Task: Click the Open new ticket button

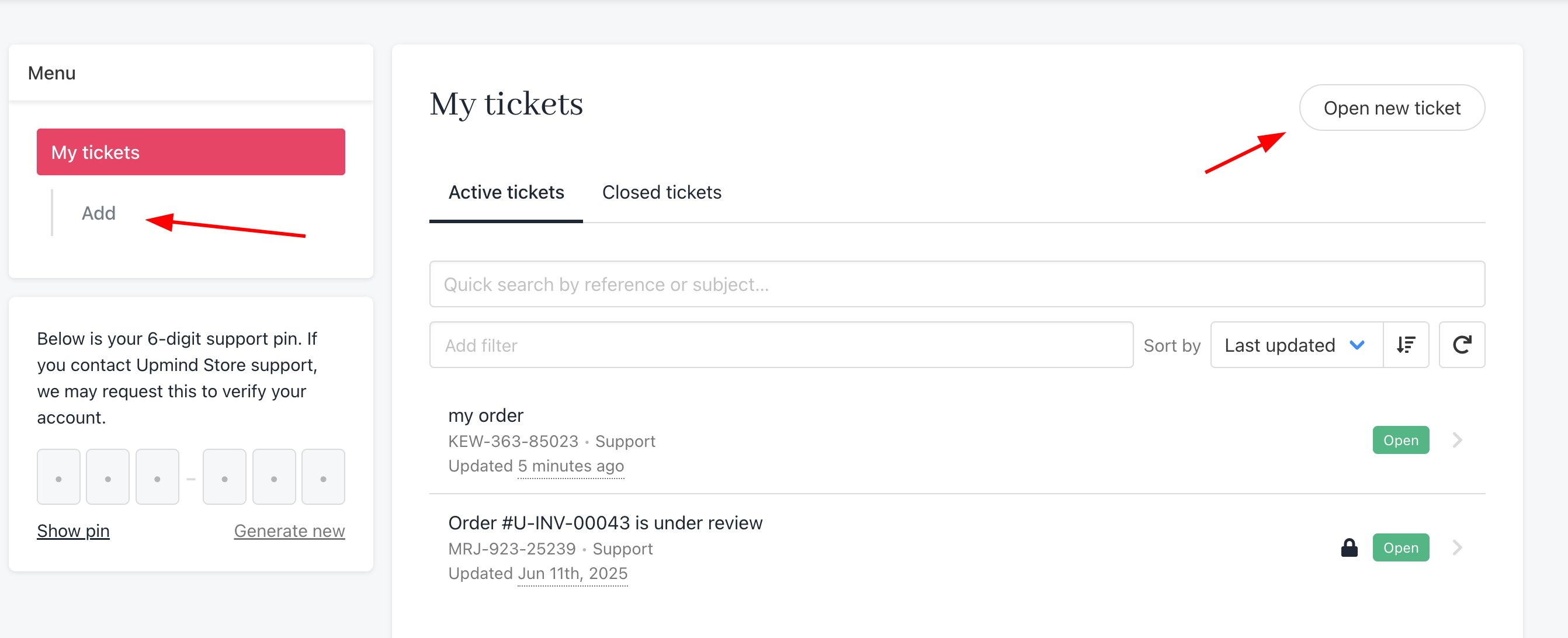Action: [1392, 108]
